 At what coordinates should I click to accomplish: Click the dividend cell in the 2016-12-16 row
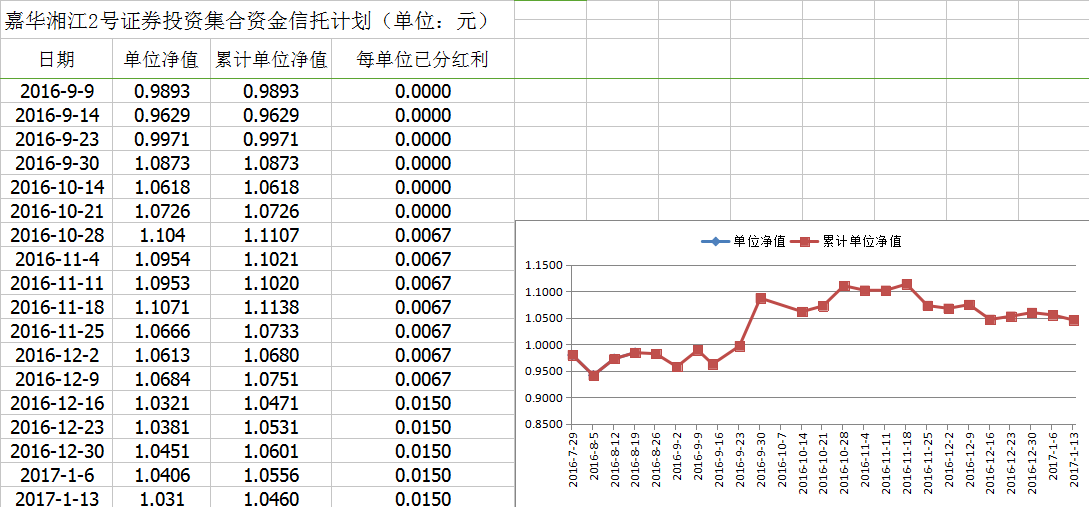[422, 404]
